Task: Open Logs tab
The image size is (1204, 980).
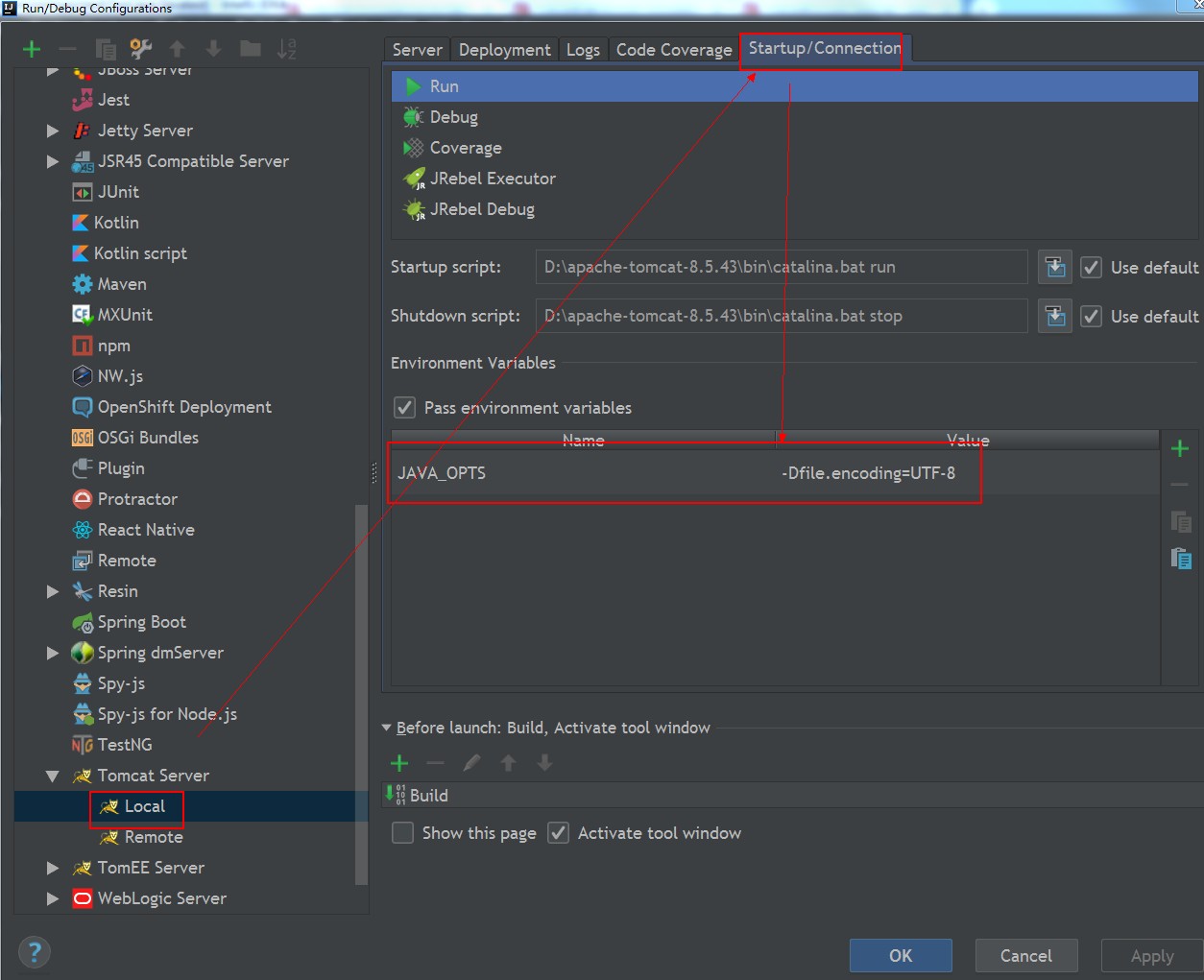Action: [583, 50]
